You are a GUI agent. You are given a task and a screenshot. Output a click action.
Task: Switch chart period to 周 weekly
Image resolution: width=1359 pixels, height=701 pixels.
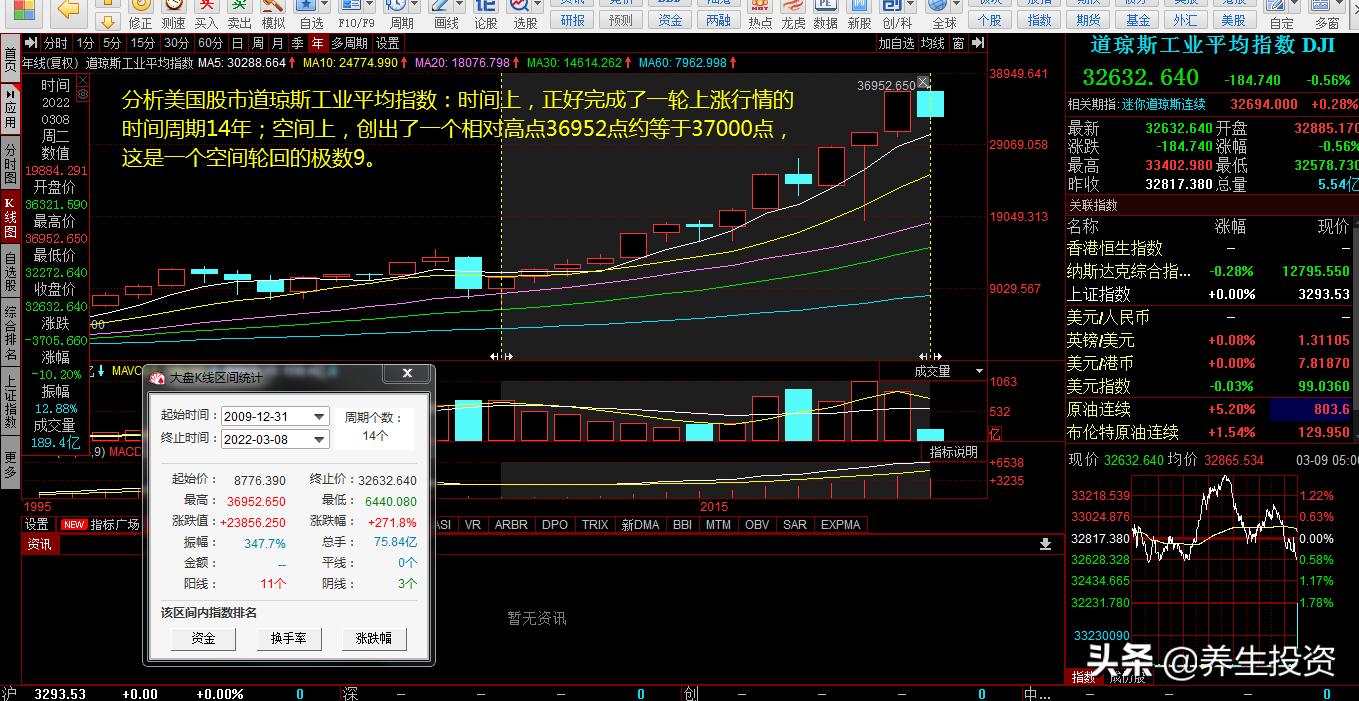[258, 43]
